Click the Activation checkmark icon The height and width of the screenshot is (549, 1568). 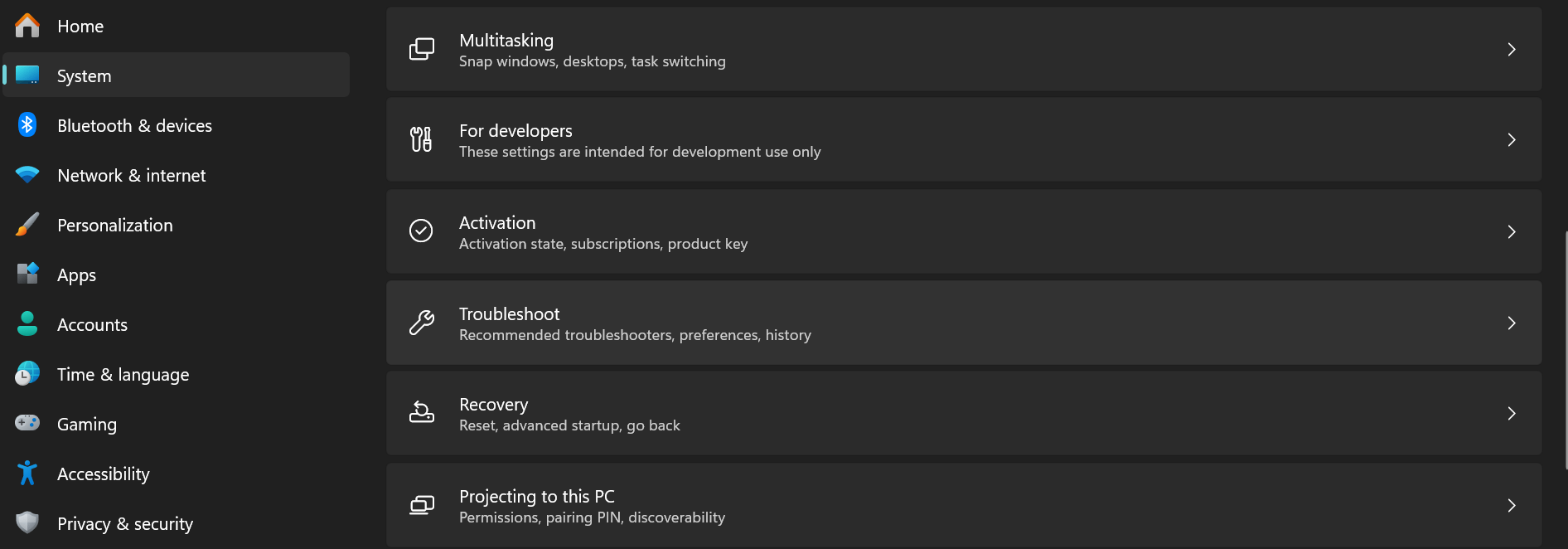coord(422,231)
